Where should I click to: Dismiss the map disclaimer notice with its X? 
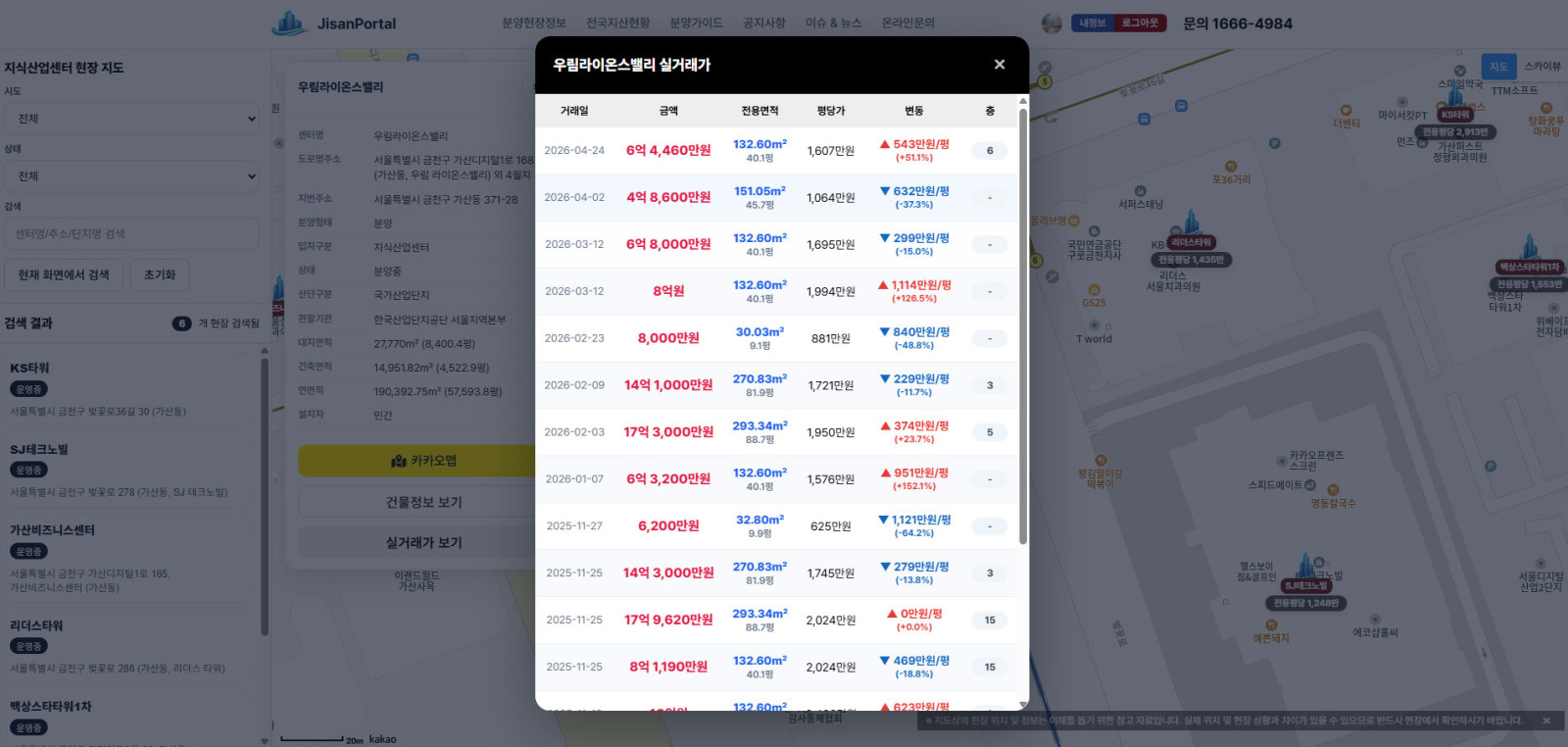[1546, 721]
